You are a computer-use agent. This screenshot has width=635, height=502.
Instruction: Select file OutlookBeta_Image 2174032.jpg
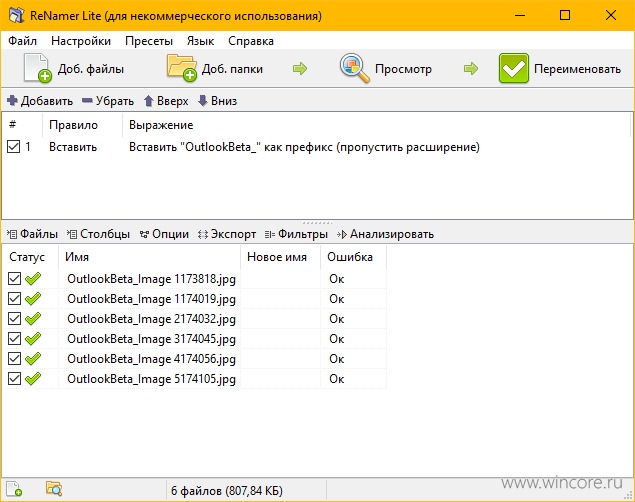click(x=151, y=319)
